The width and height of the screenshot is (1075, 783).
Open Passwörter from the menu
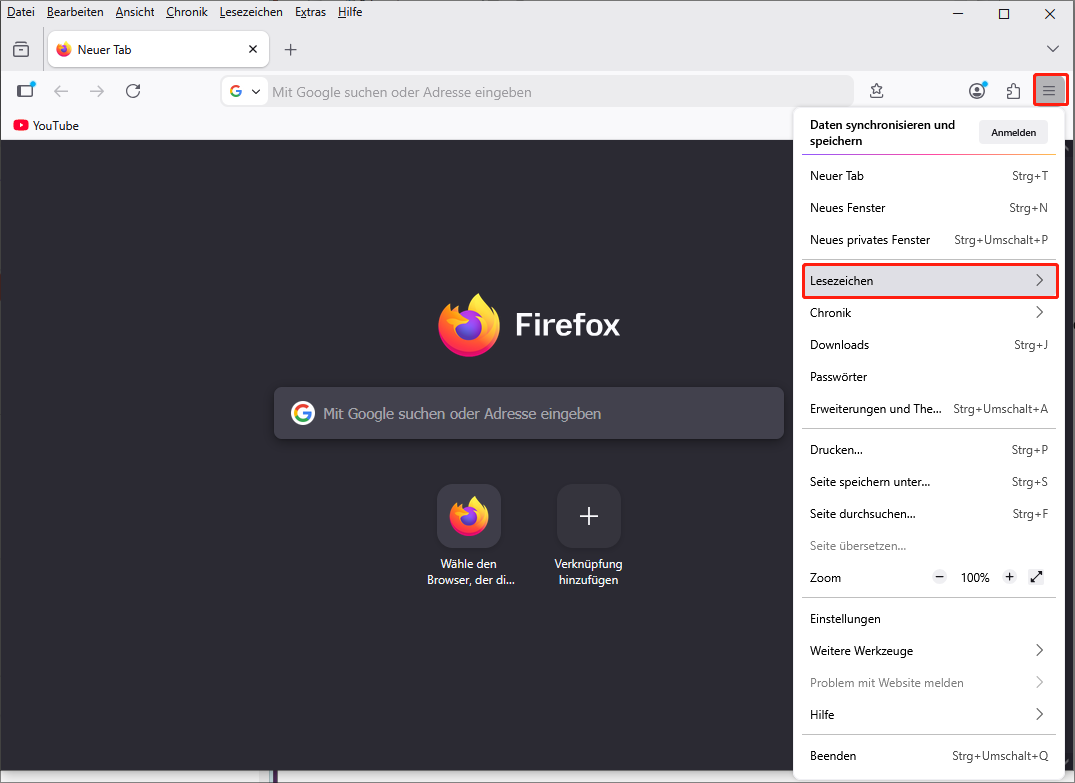[x=929, y=377]
